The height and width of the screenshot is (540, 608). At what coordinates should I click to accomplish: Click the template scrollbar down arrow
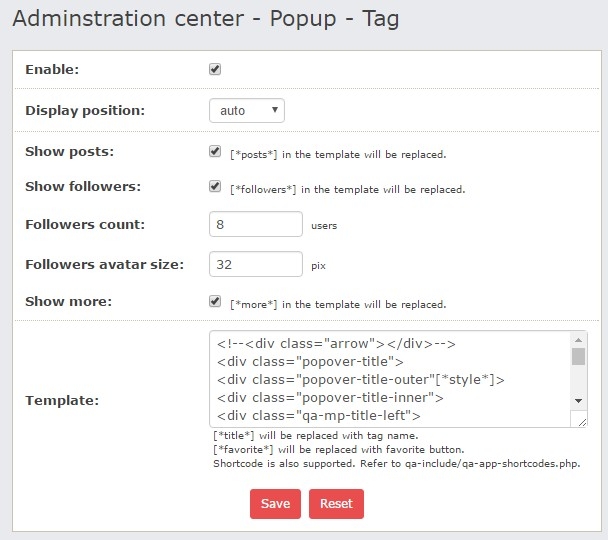tap(579, 400)
